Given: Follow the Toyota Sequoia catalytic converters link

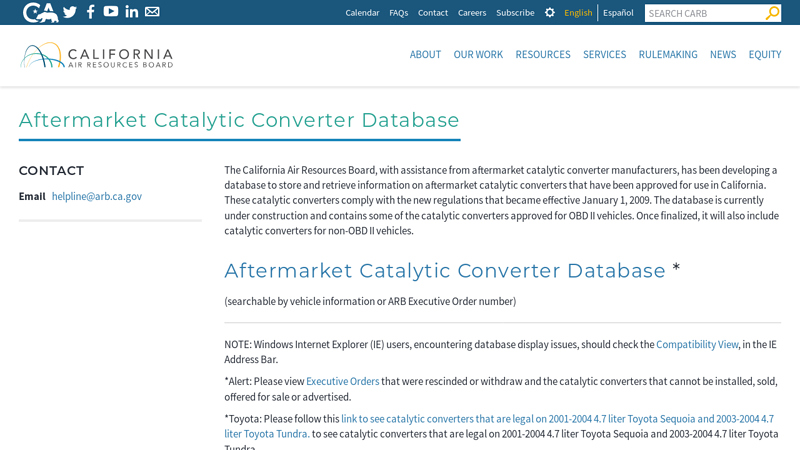Looking at the screenshot, I should click(x=499, y=426).
